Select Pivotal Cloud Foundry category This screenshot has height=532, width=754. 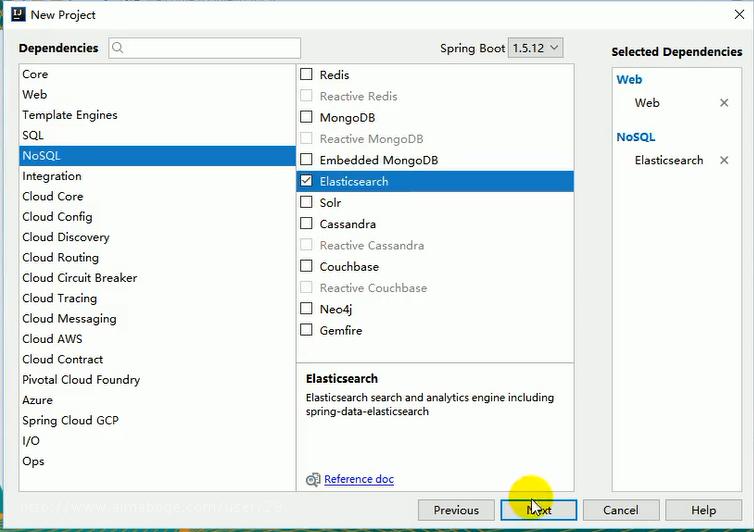157,380
